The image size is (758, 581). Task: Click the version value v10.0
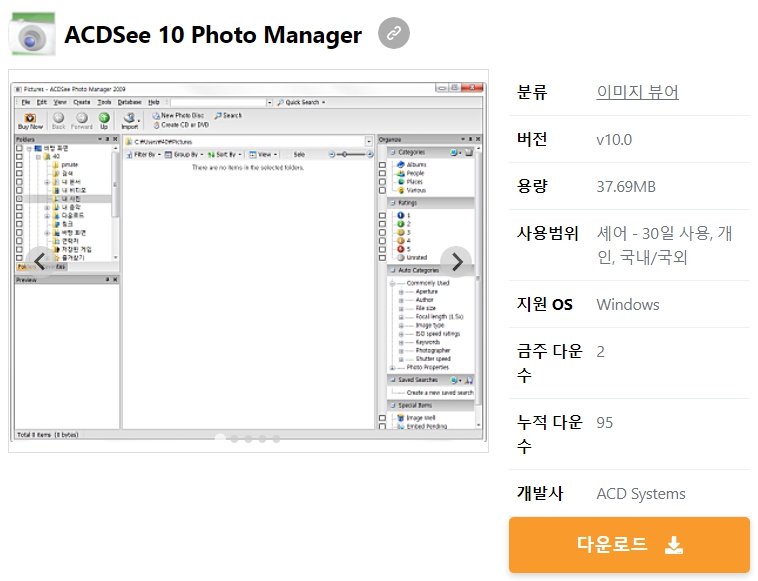[614, 140]
